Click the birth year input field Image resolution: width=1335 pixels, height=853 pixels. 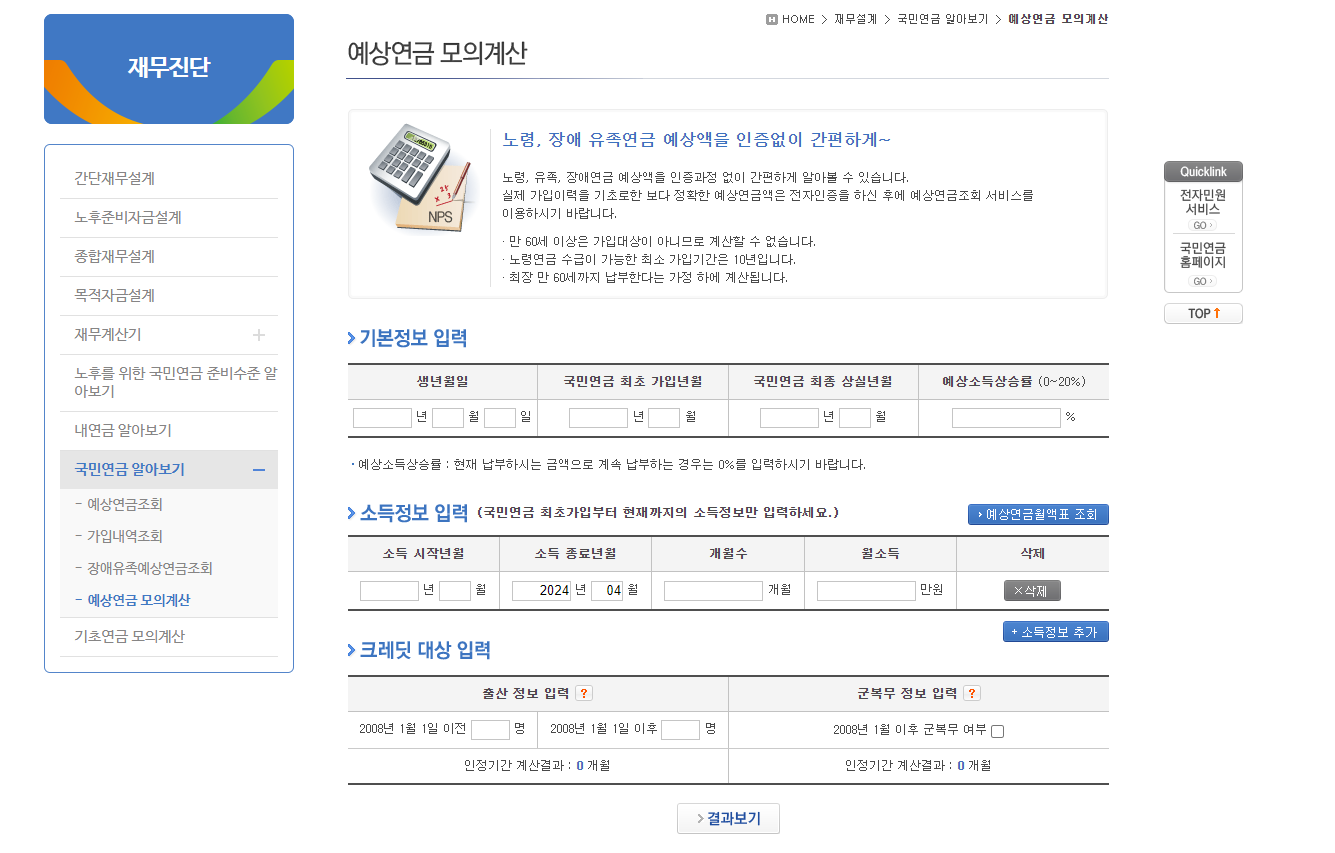tap(381, 417)
